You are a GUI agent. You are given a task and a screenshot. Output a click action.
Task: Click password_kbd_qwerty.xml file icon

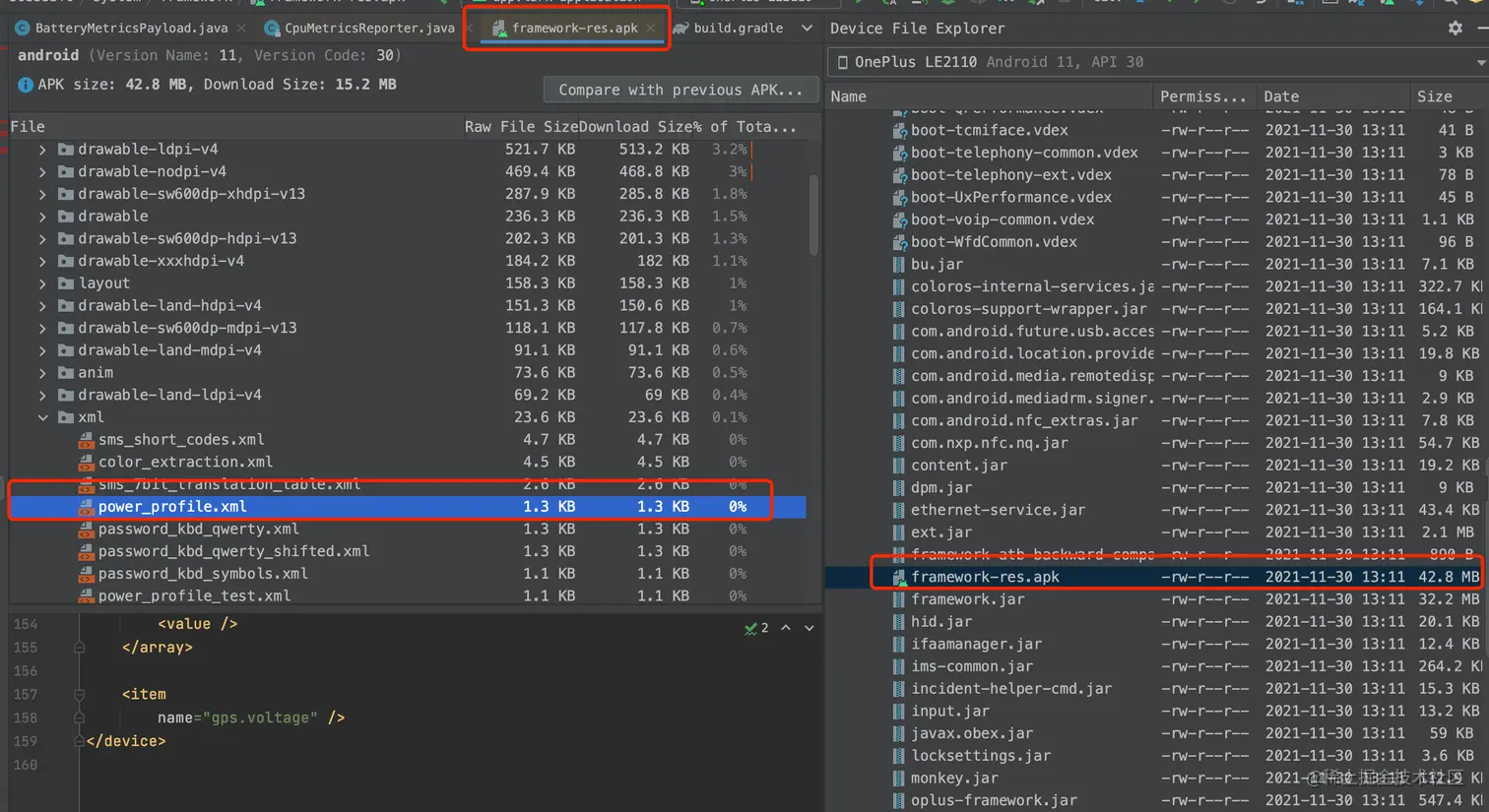[x=87, y=530]
